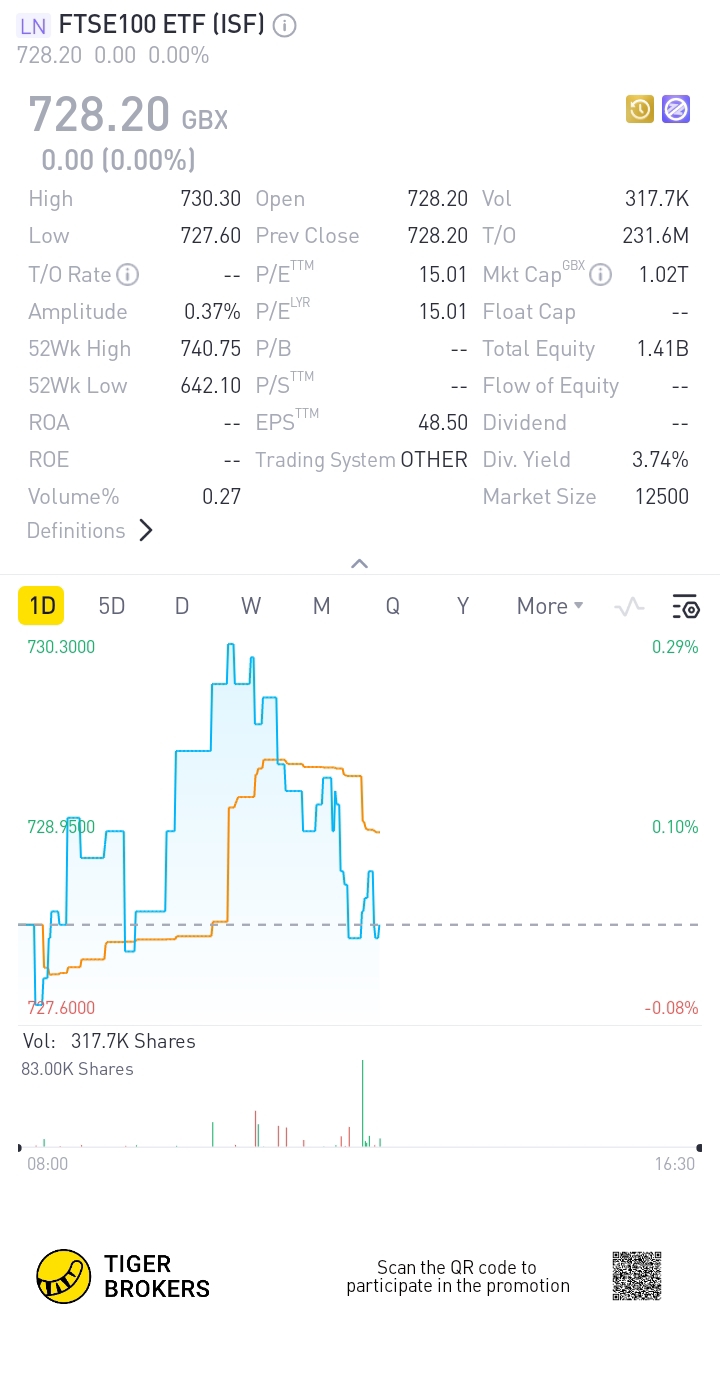The height and width of the screenshot is (1377, 720).
Task: Collapse the quote details panel
Action: coord(360,564)
